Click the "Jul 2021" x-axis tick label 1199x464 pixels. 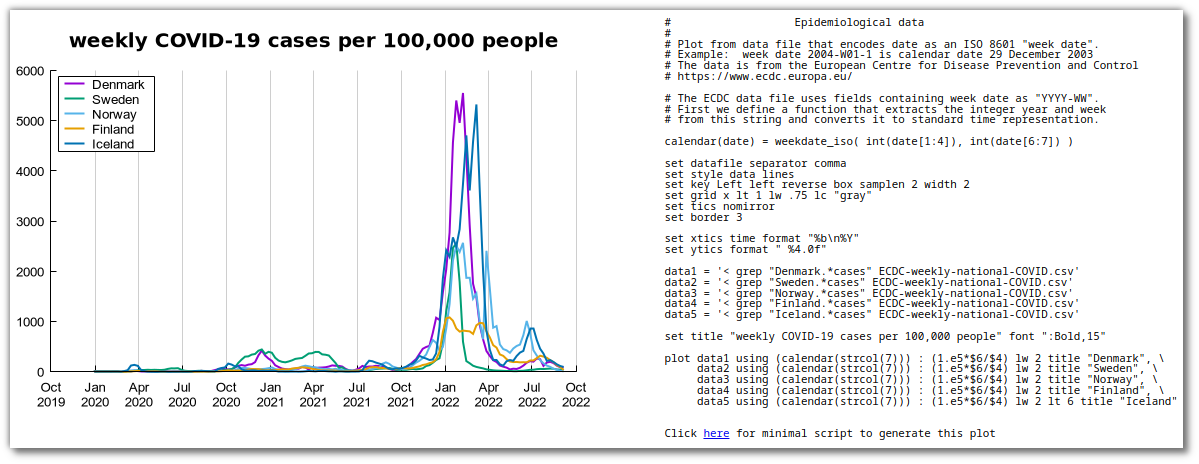[x=357, y=394]
